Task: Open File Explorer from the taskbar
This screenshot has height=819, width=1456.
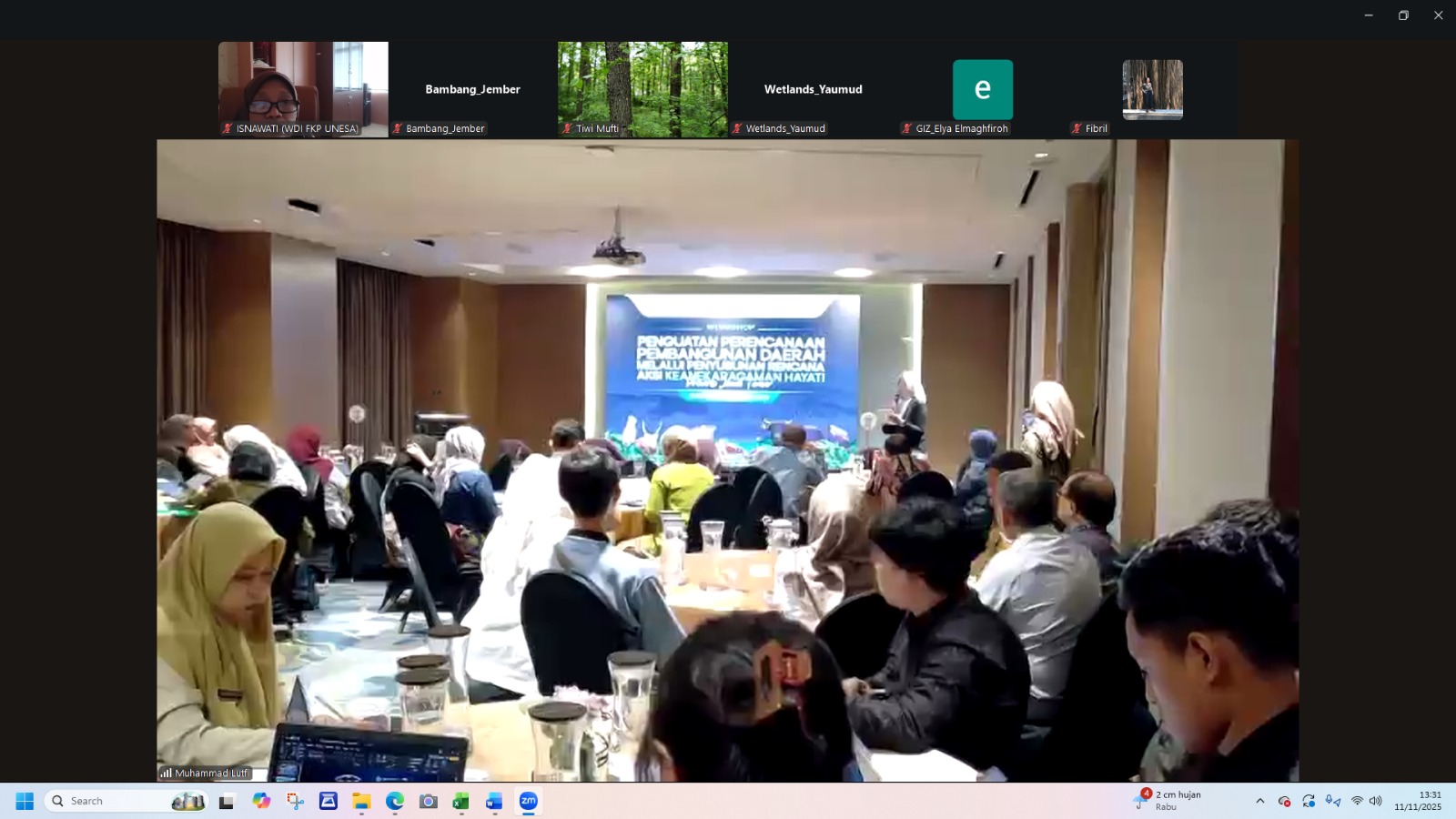Action: 361,801
